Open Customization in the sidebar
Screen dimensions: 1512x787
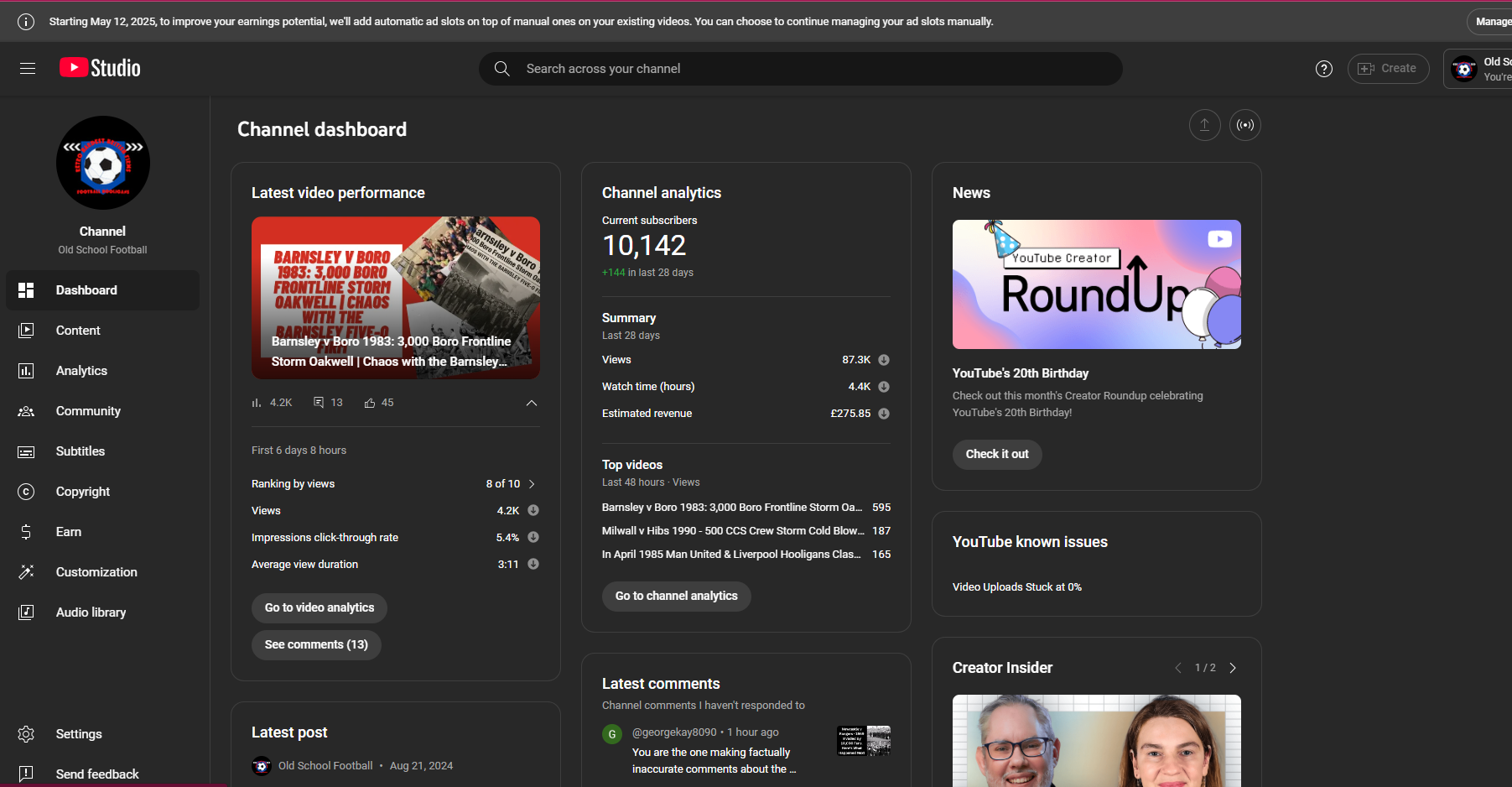[x=103, y=572]
